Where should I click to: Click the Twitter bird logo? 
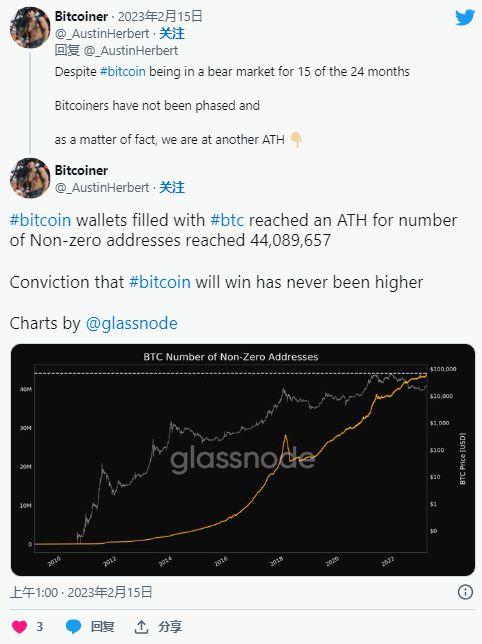[465, 17]
